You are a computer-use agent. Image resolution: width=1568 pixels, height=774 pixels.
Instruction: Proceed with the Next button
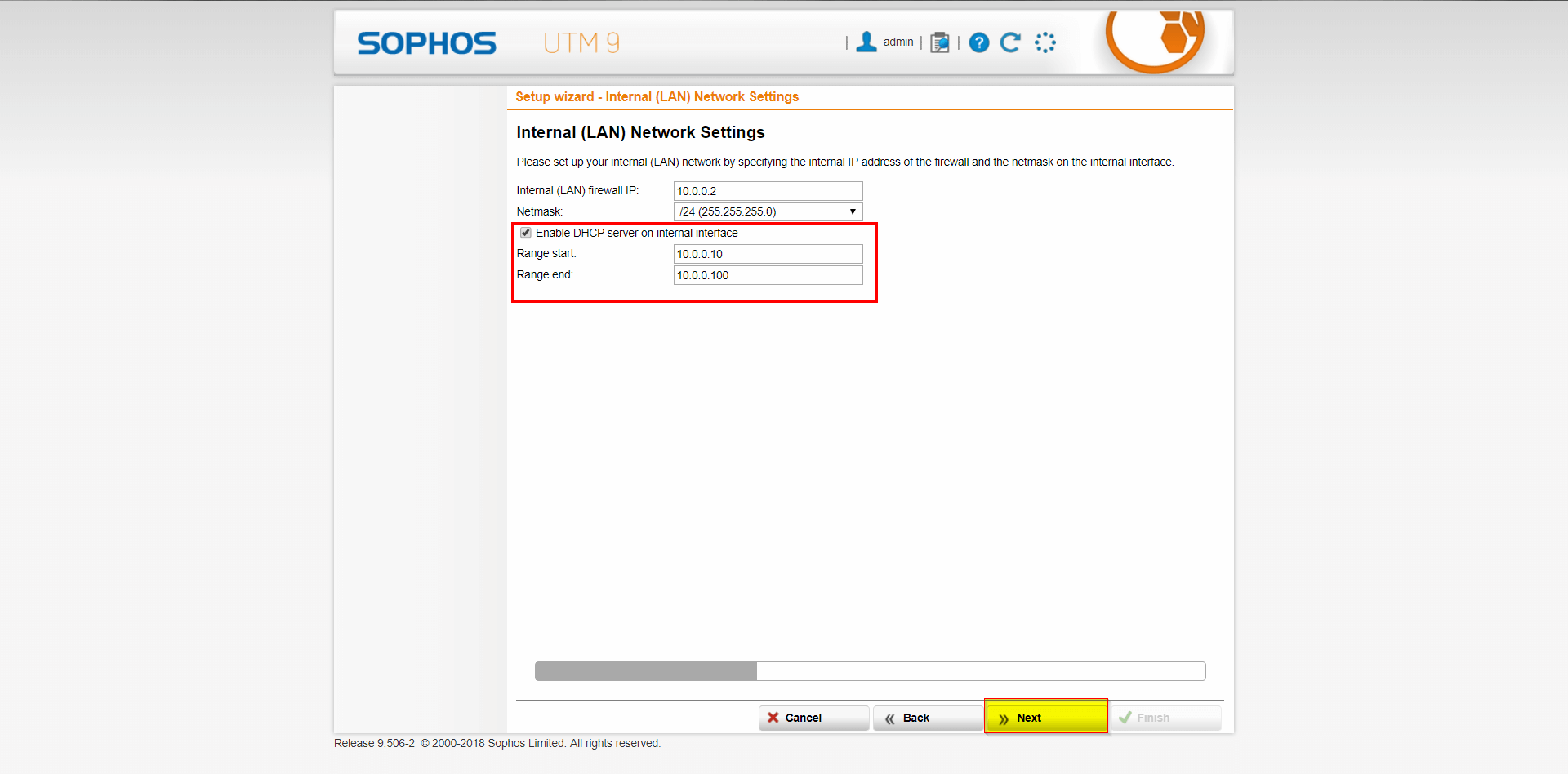pyautogui.click(x=1046, y=718)
